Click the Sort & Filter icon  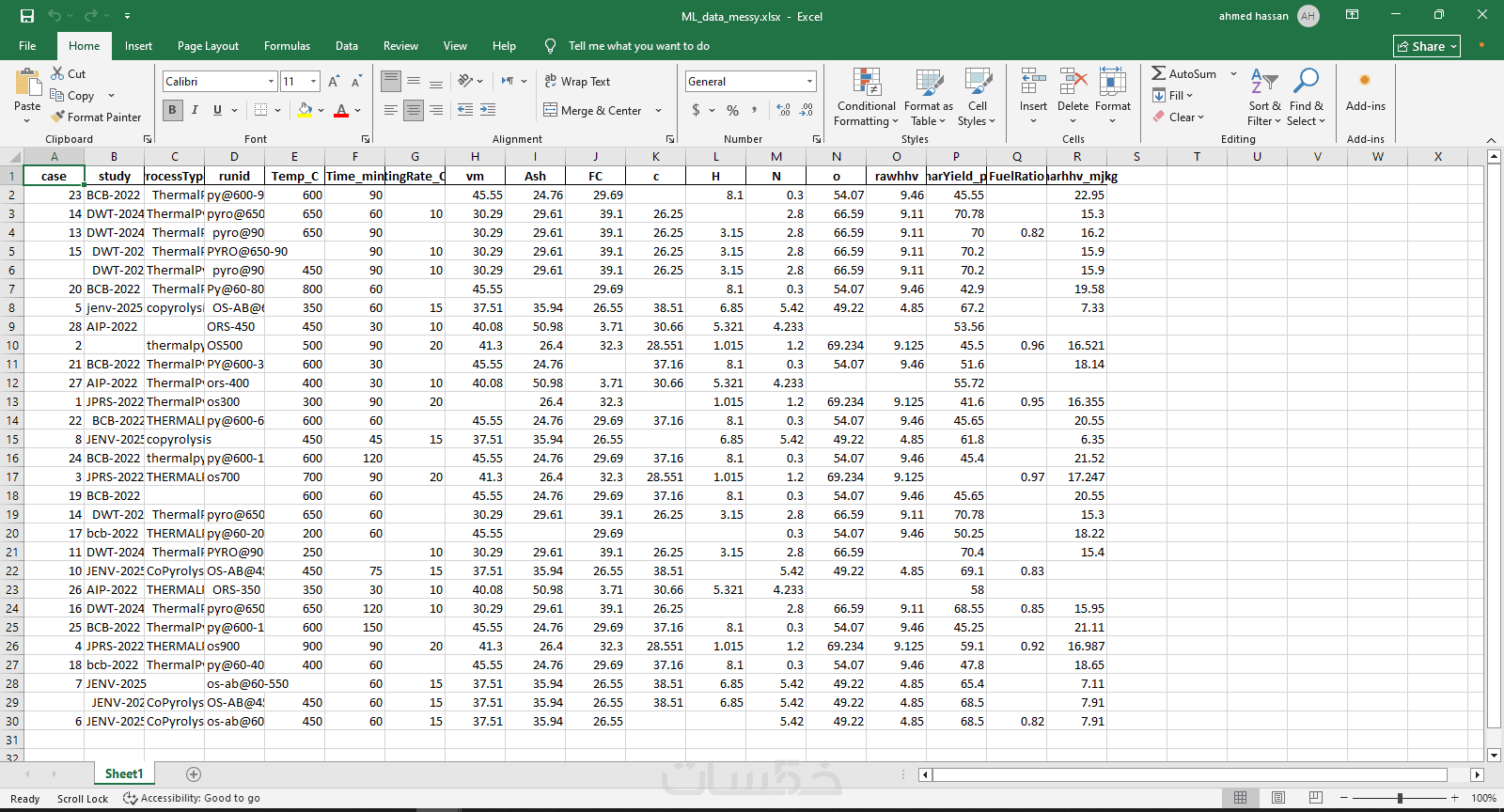[x=1264, y=82]
